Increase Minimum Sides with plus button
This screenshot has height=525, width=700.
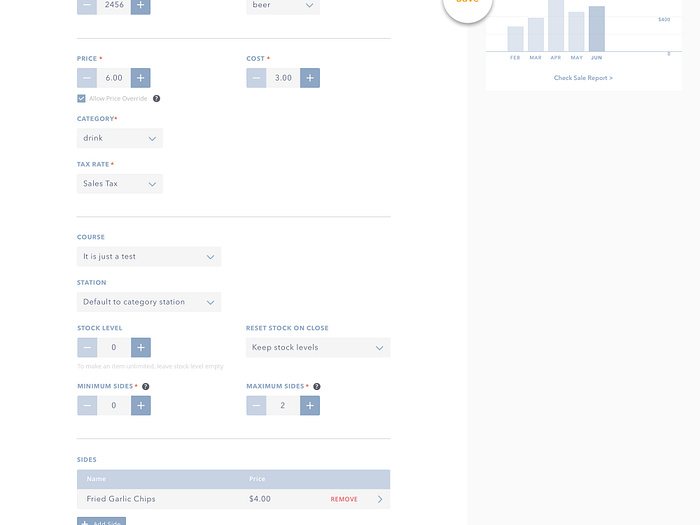pyautogui.click(x=141, y=405)
